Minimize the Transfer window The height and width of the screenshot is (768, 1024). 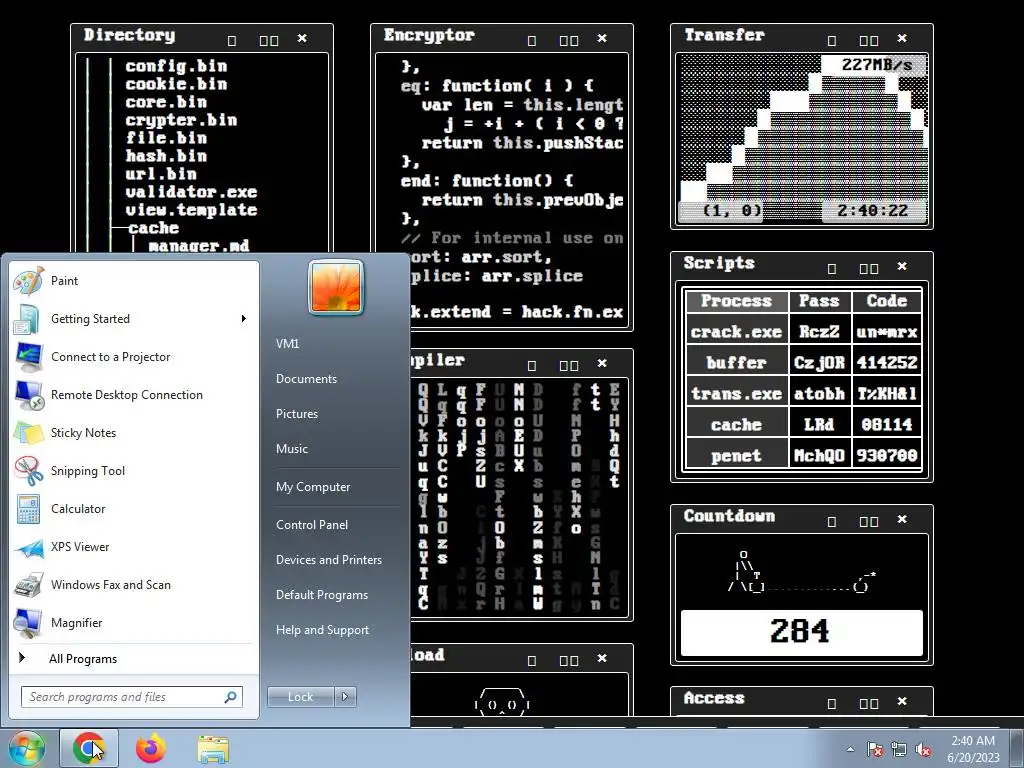coord(831,40)
